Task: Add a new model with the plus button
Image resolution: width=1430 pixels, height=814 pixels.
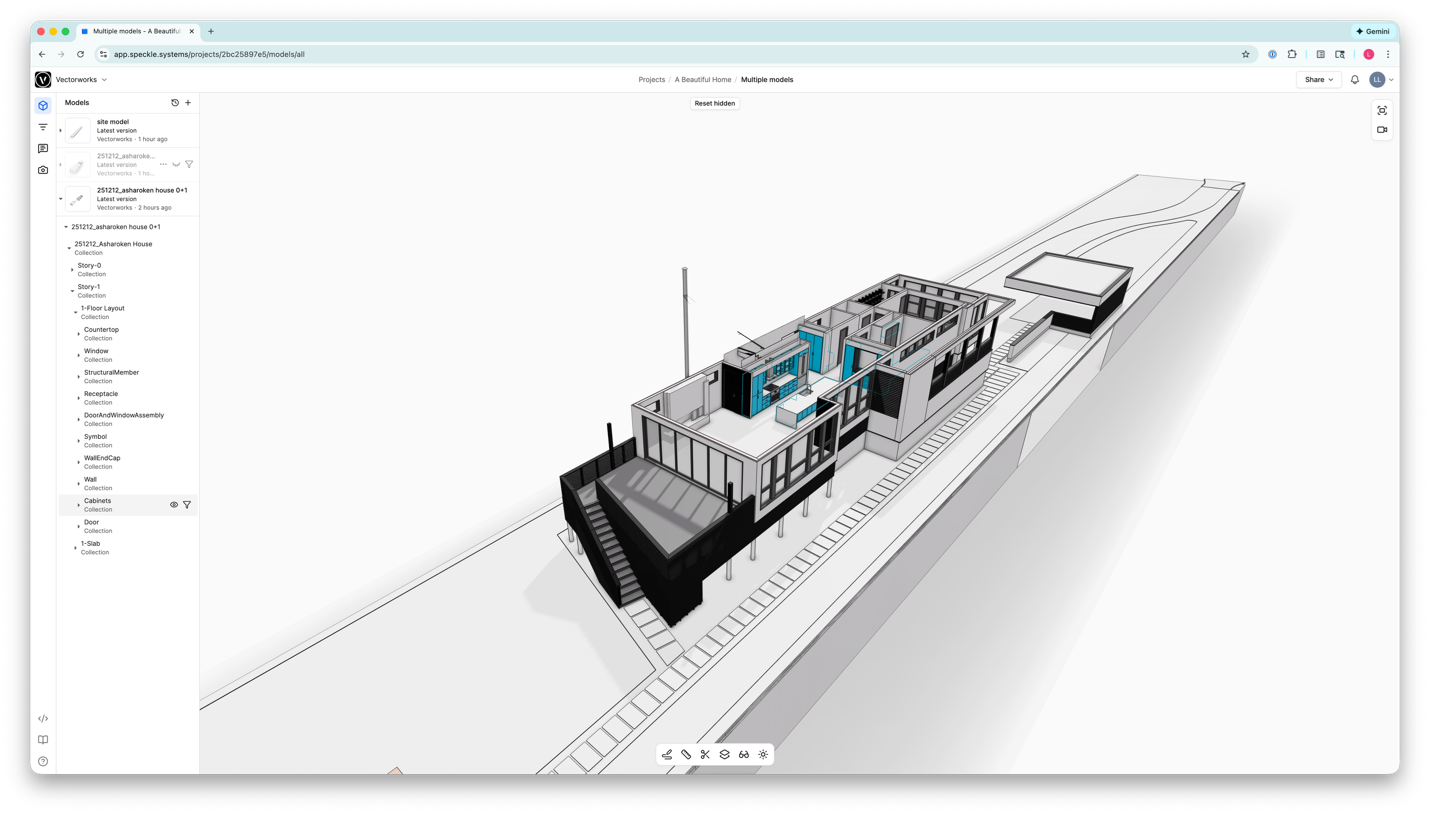Action: [x=188, y=102]
